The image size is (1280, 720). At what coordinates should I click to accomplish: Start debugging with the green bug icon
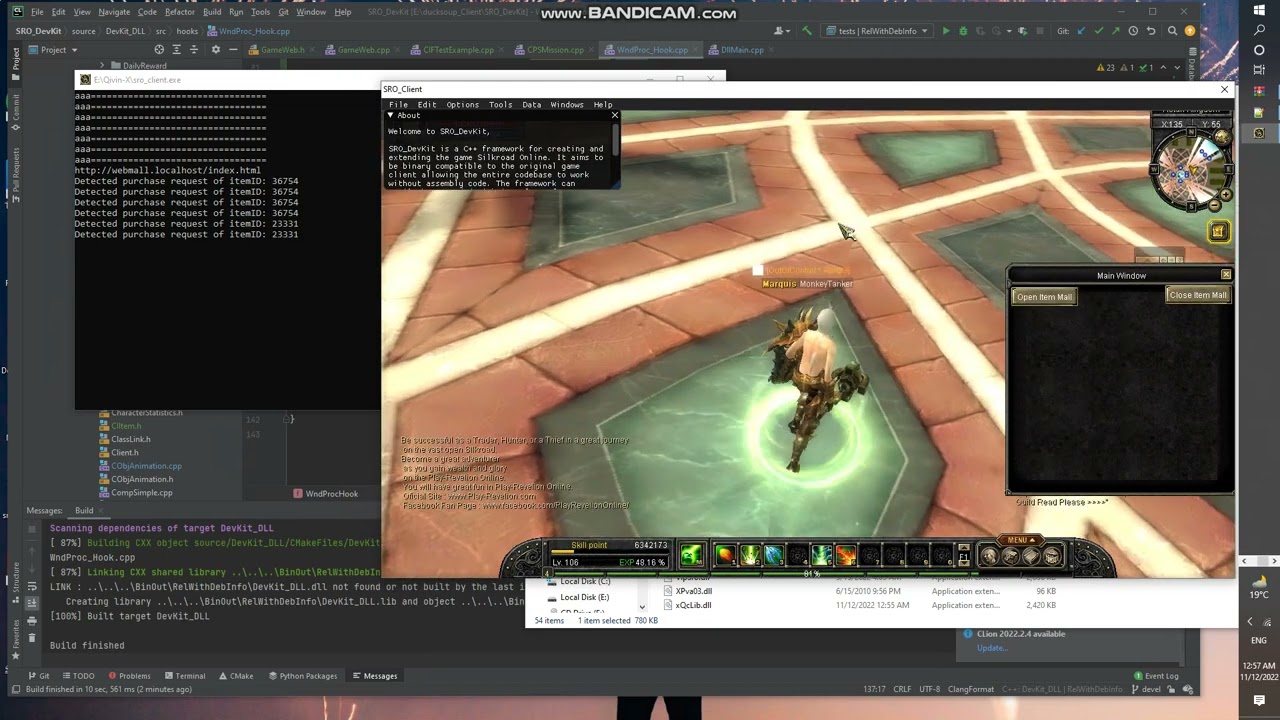[963, 31]
